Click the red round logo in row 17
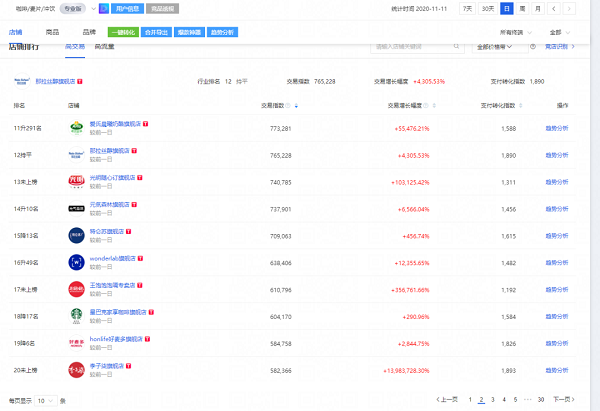 pyautogui.click(x=77, y=289)
